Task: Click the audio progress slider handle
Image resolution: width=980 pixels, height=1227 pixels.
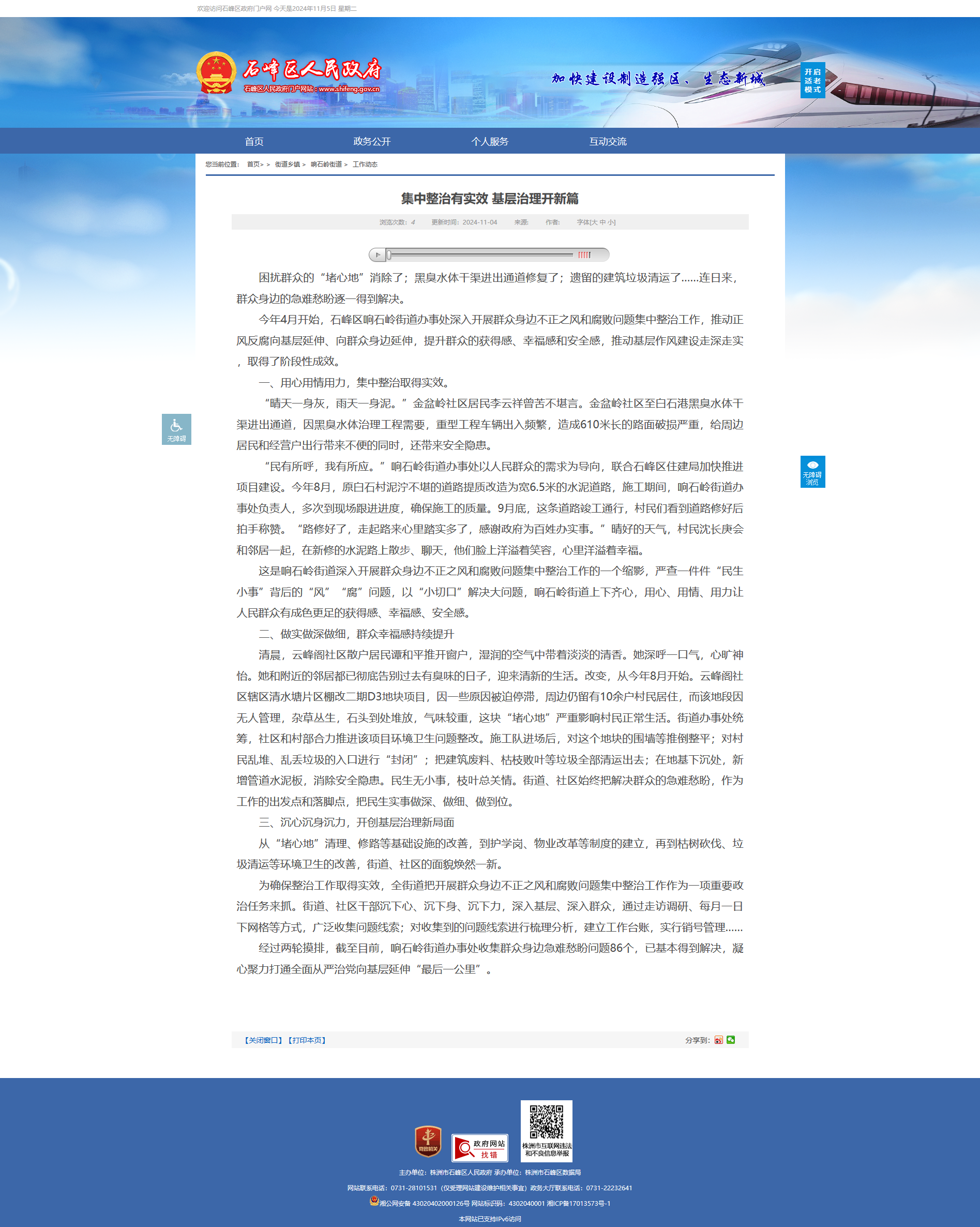Action: tap(389, 255)
